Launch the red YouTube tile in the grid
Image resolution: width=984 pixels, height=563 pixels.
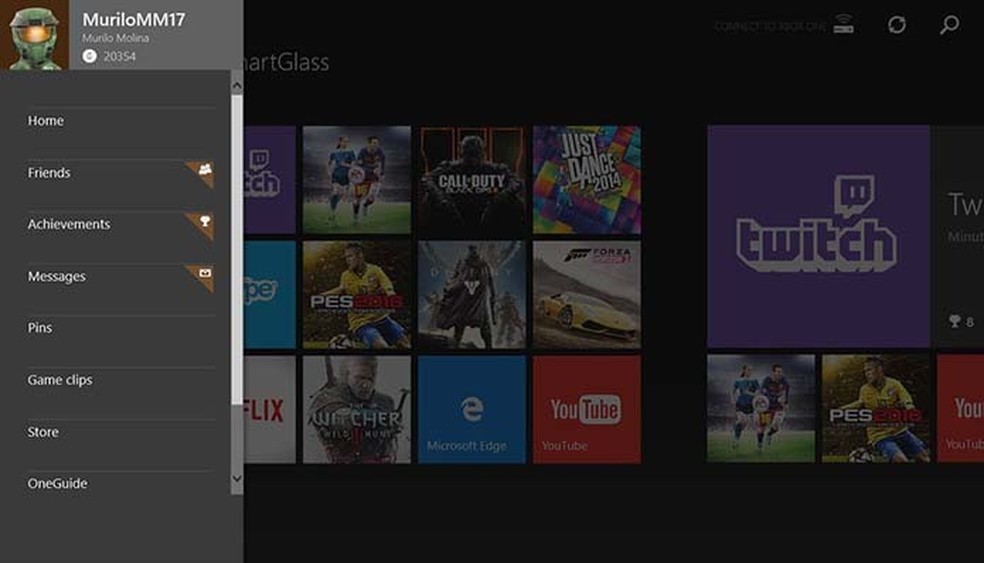587,410
